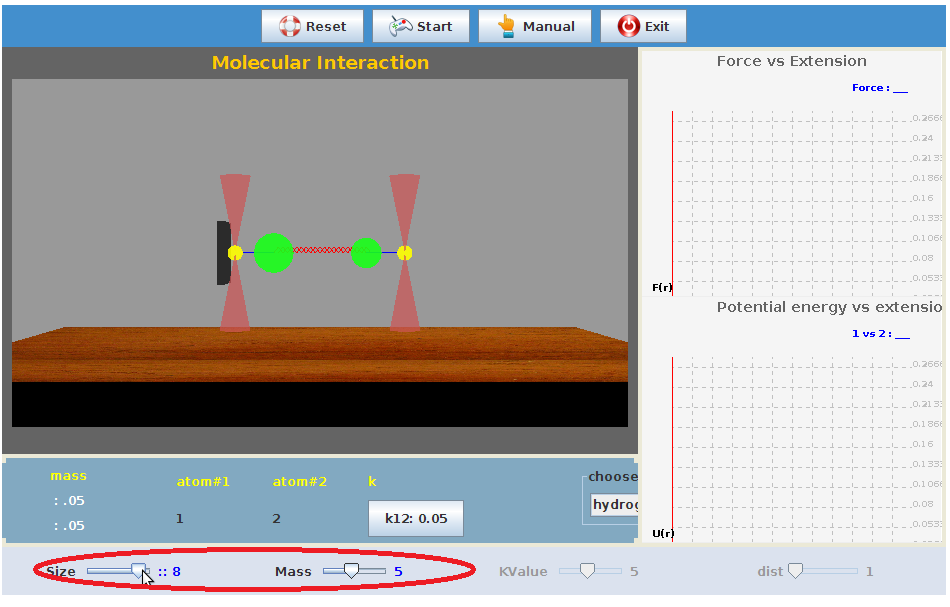Click the red power icon on Exit
Image resolution: width=950 pixels, height=607 pixels.
[x=629, y=27]
